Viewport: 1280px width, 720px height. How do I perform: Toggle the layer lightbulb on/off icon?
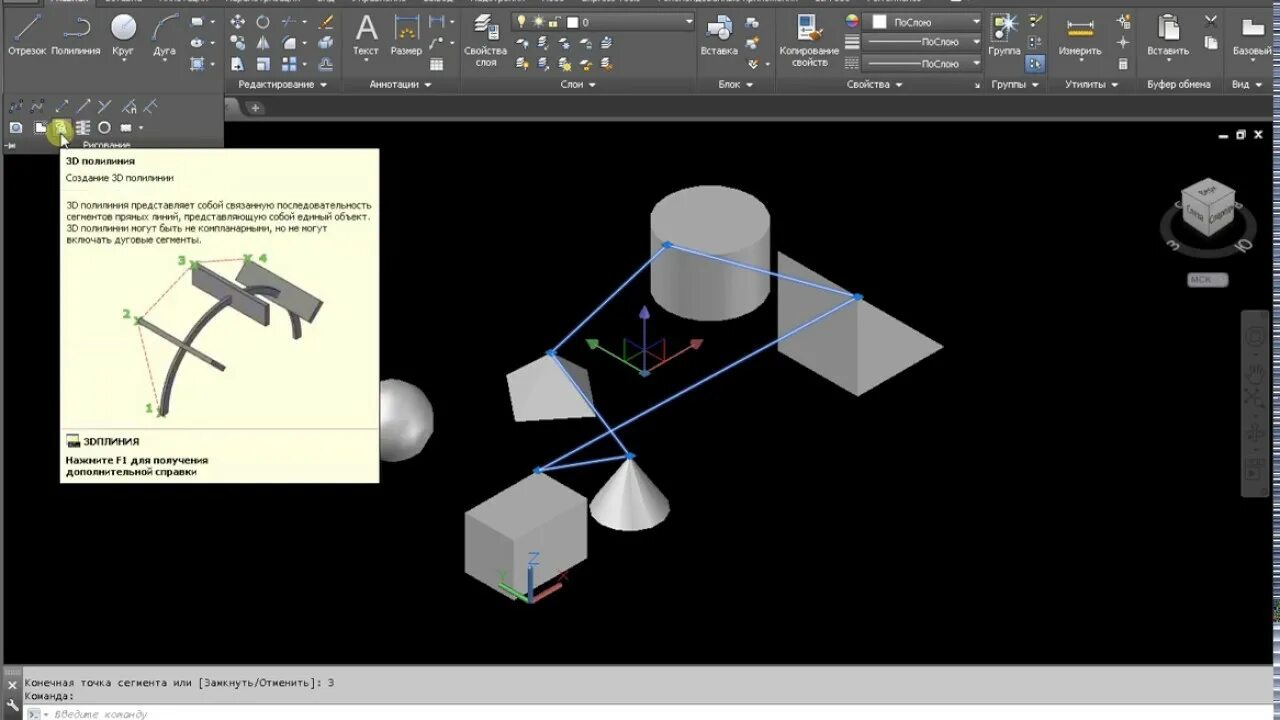[x=521, y=21]
